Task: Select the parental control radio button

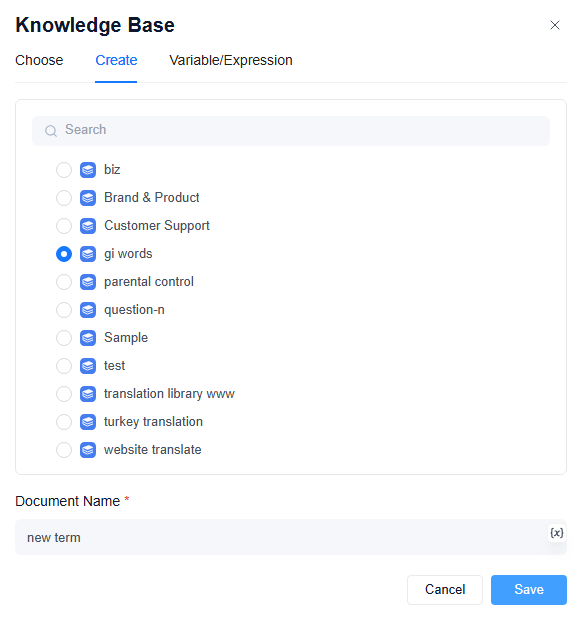Action: click(x=64, y=282)
